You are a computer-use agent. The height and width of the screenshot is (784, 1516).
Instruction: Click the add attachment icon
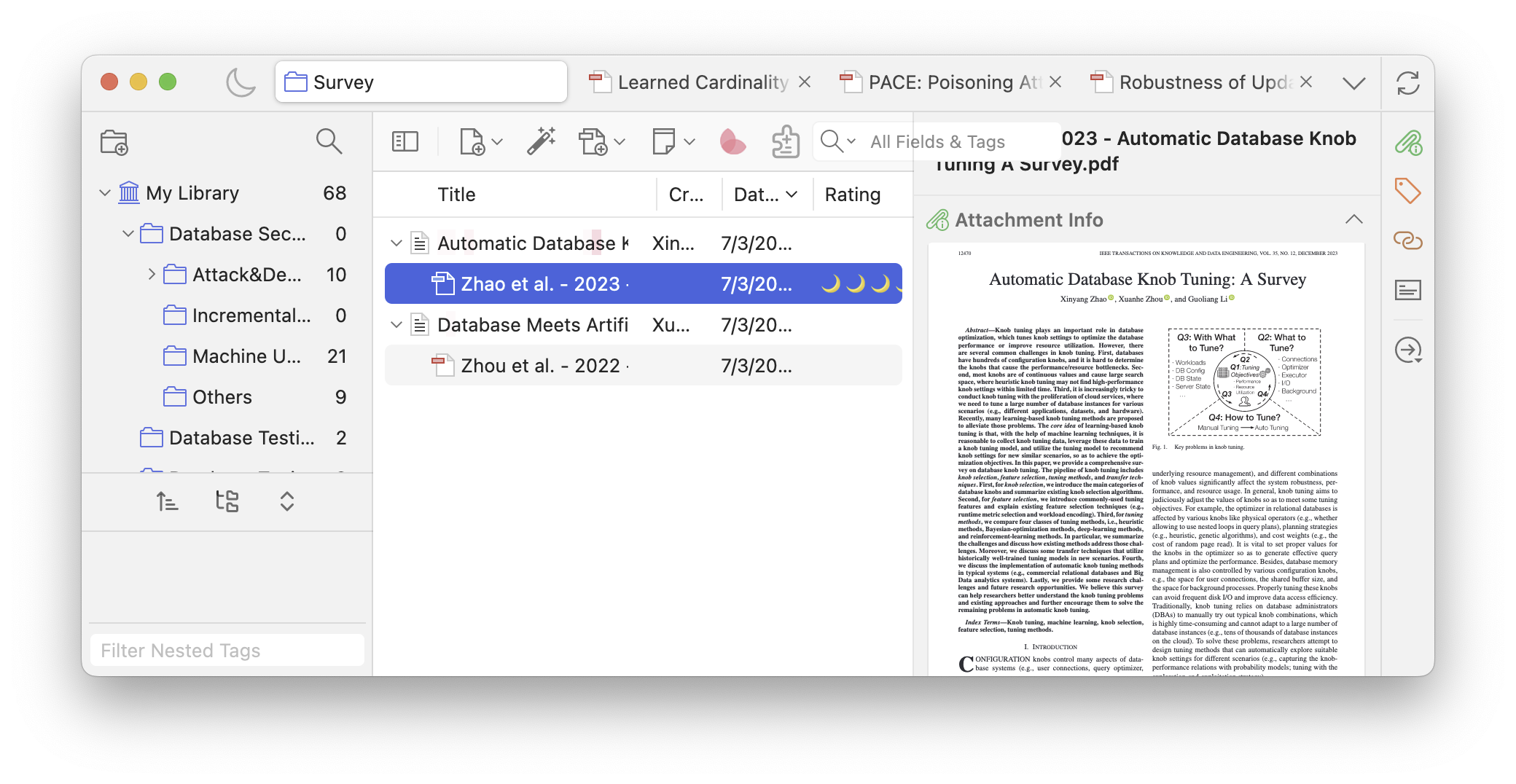[x=593, y=141]
